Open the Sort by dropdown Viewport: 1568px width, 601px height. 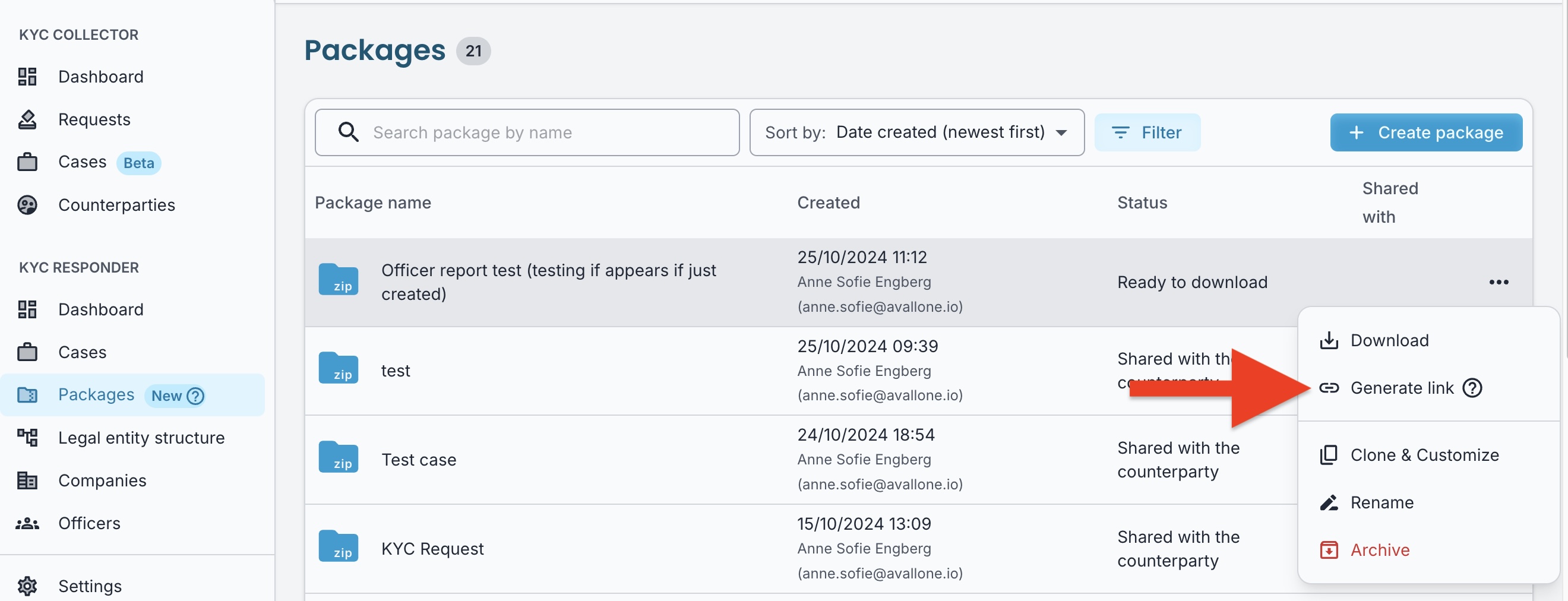coord(916,132)
